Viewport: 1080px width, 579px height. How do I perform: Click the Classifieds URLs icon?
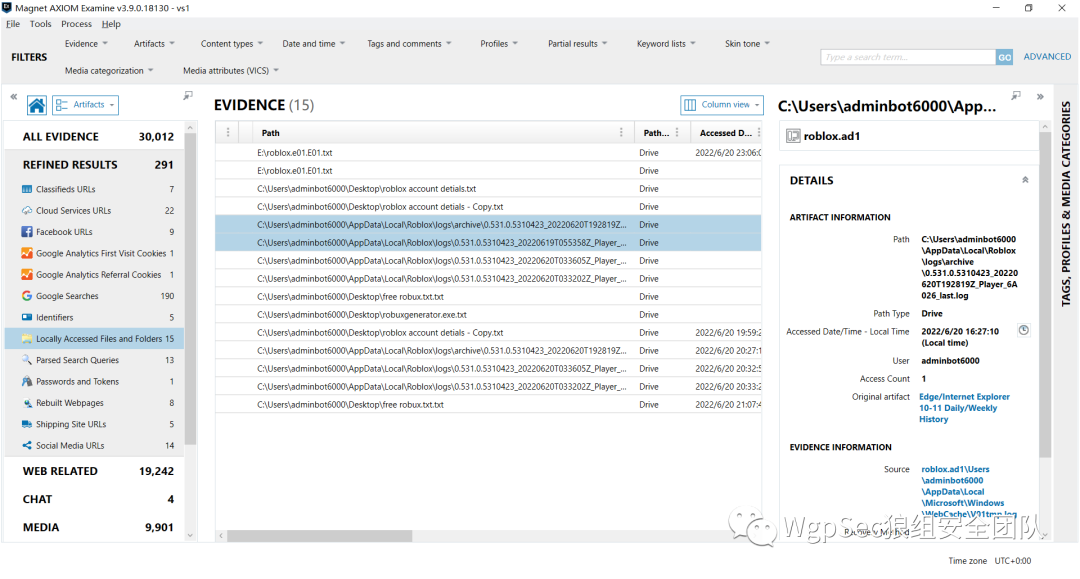[27, 189]
